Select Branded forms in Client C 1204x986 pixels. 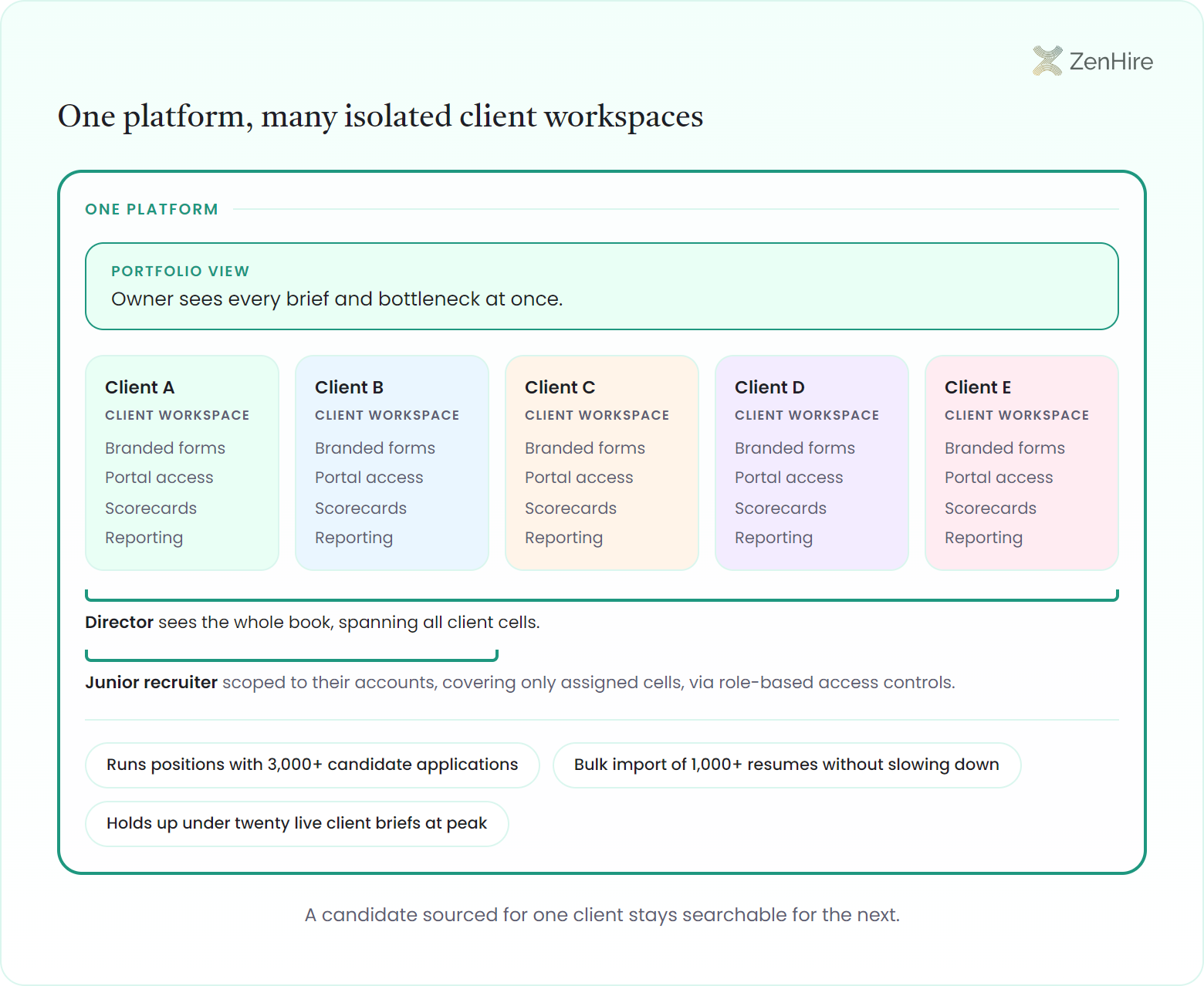585,448
